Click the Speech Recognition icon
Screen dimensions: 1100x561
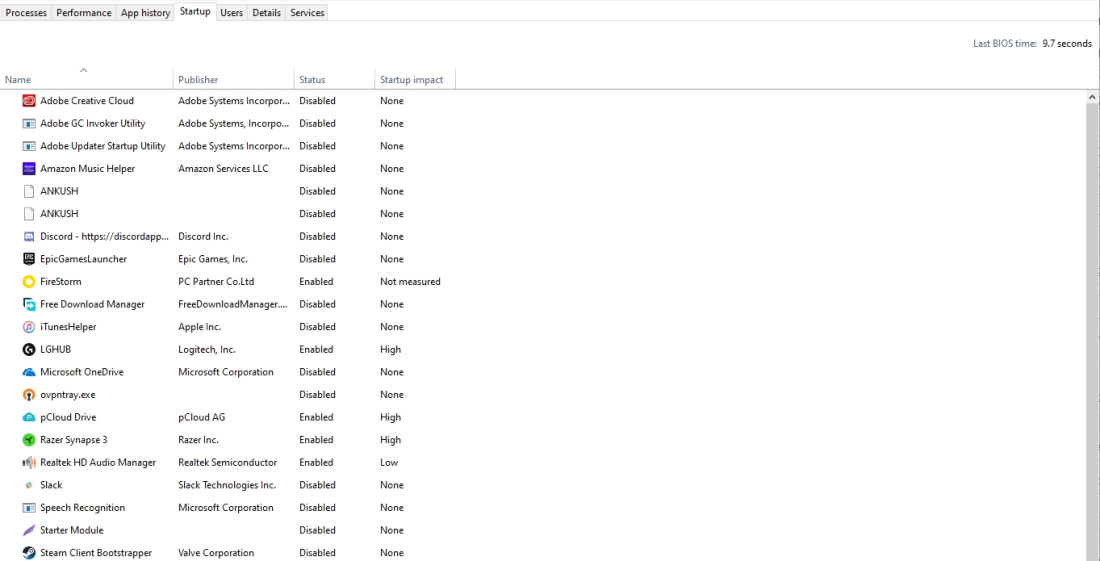tap(29, 508)
